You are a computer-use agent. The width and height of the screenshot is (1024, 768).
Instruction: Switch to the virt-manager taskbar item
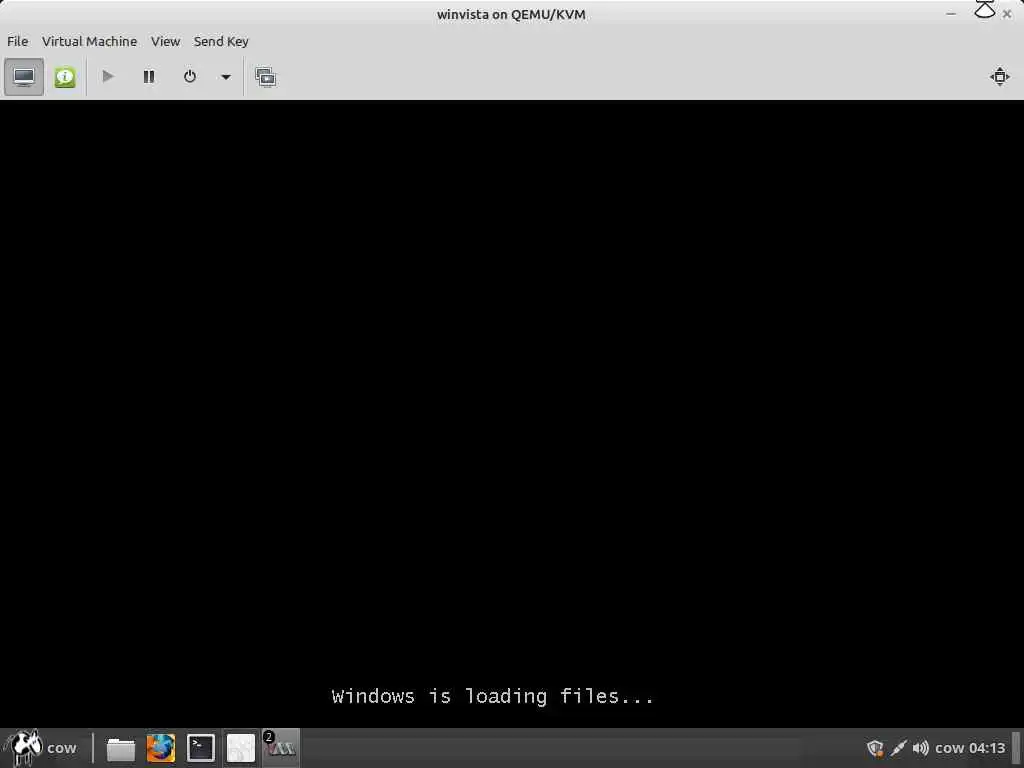pos(281,748)
